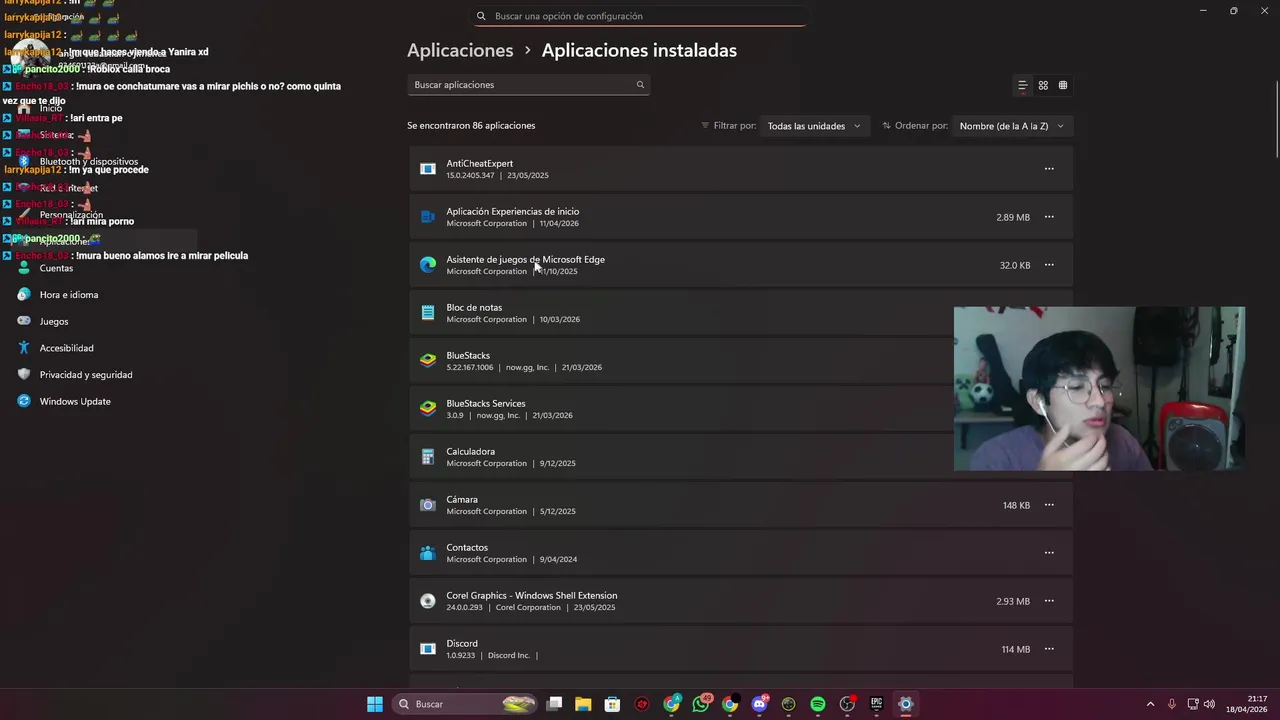Switch to table view of installed apps

(x=1063, y=85)
